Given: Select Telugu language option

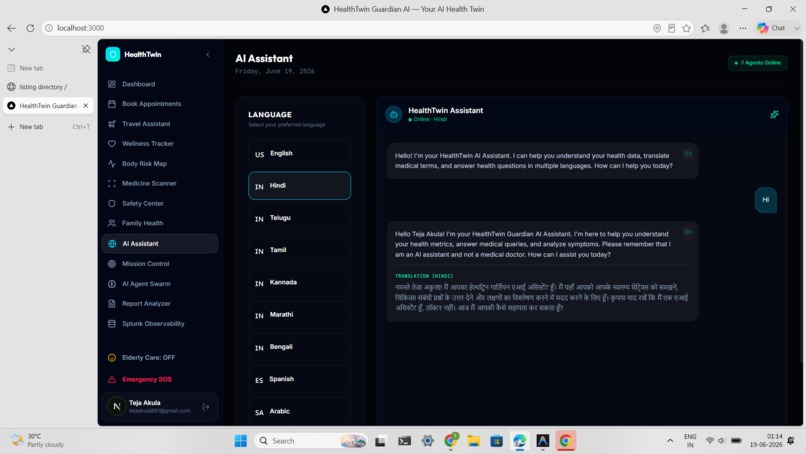Looking at the screenshot, I should (x=299, y=218).
